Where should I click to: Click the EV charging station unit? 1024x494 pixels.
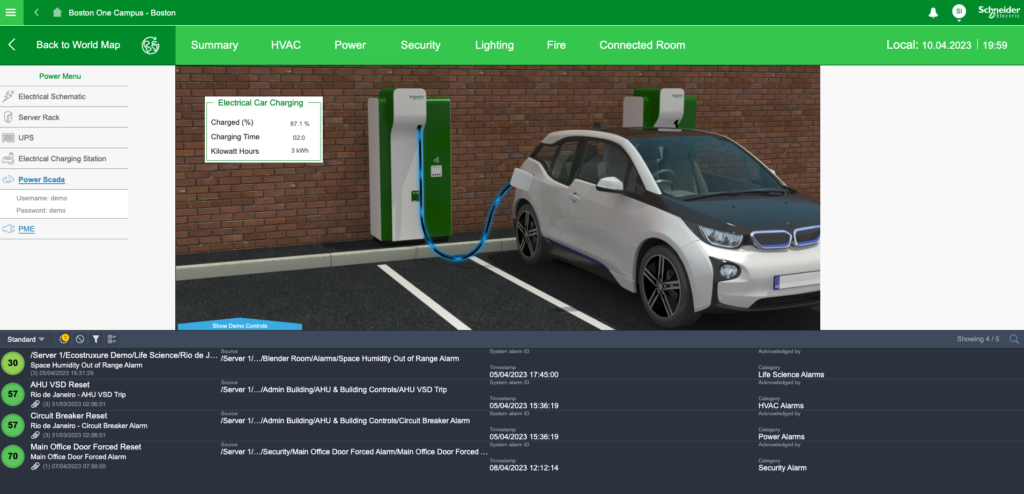point(409,165)
